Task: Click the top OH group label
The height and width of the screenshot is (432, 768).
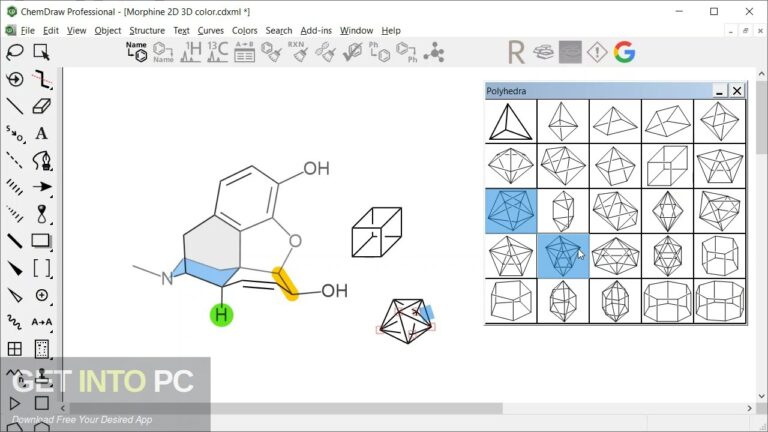Action: tap(316, 168)
